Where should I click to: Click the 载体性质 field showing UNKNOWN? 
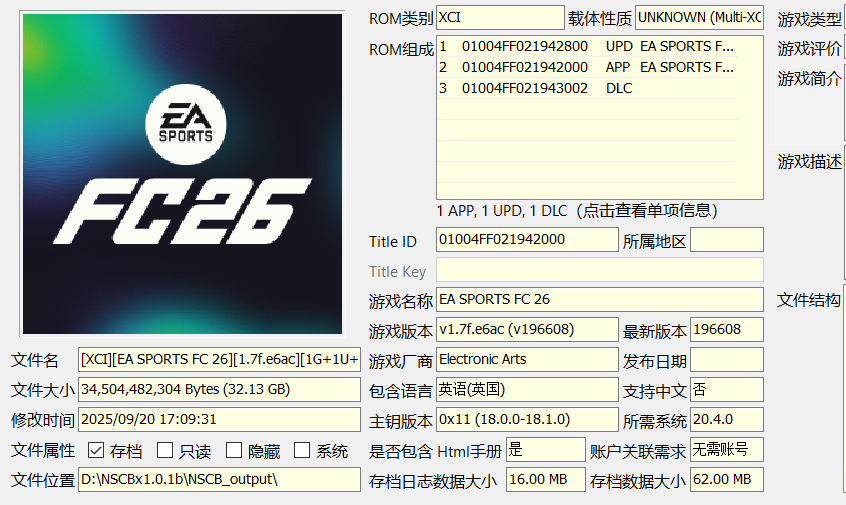698,18
